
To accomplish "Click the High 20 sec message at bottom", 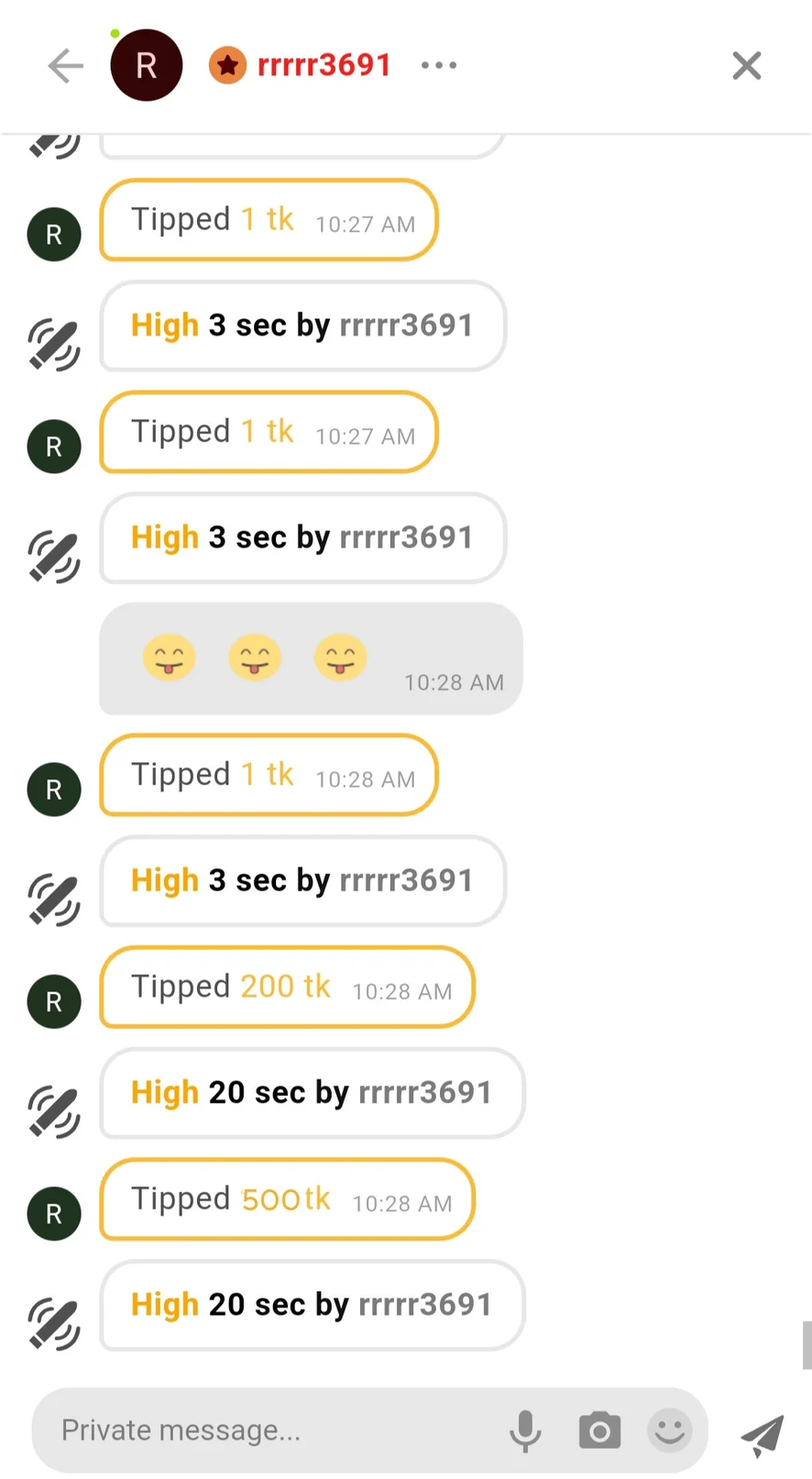I will click(312, 1305).
